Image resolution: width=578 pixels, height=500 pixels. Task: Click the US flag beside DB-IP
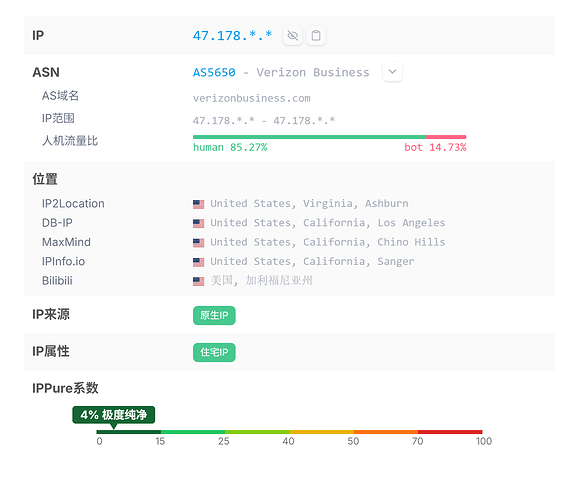click(198, 223)
